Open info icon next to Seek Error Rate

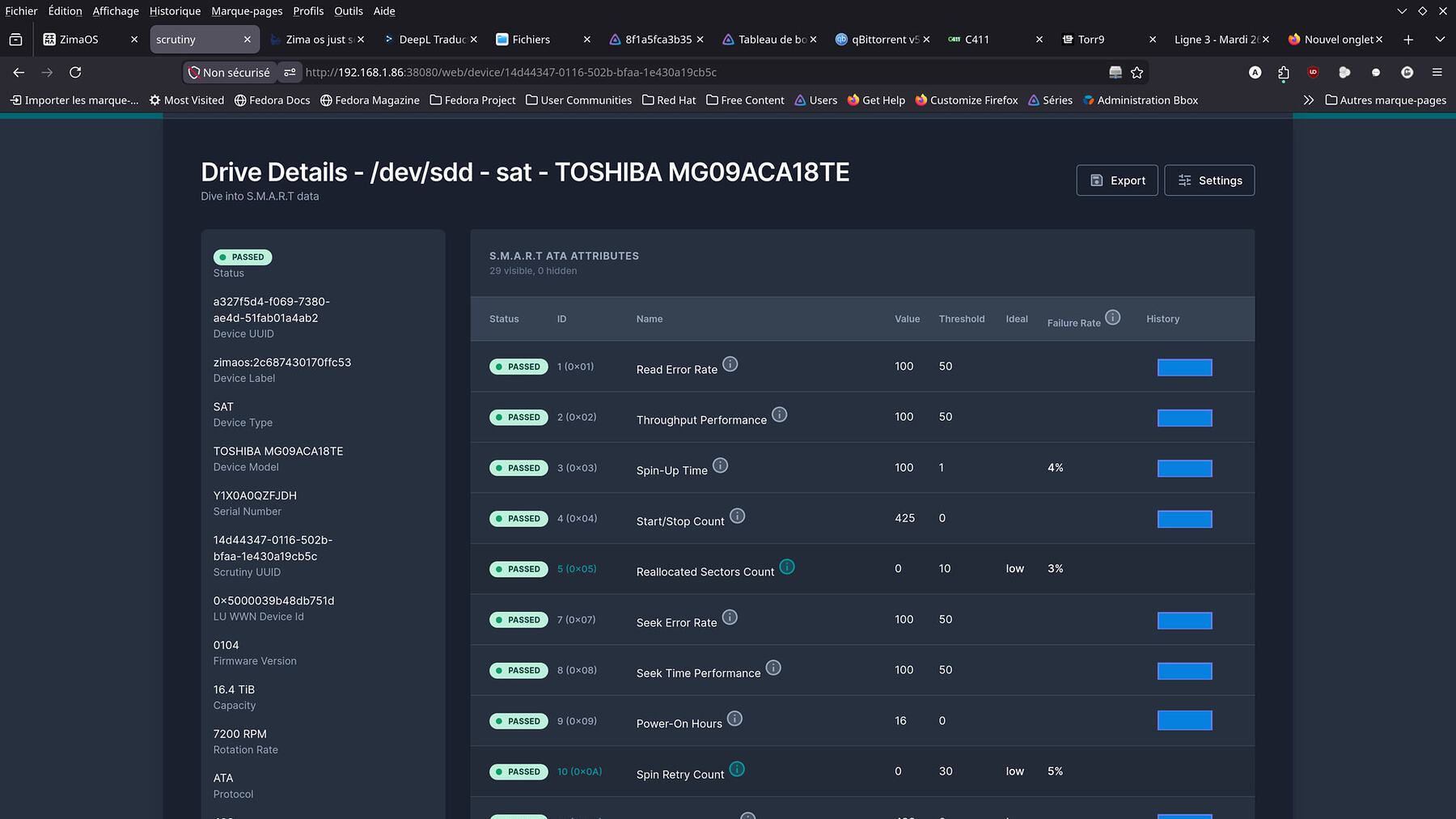tap(730, 617)
